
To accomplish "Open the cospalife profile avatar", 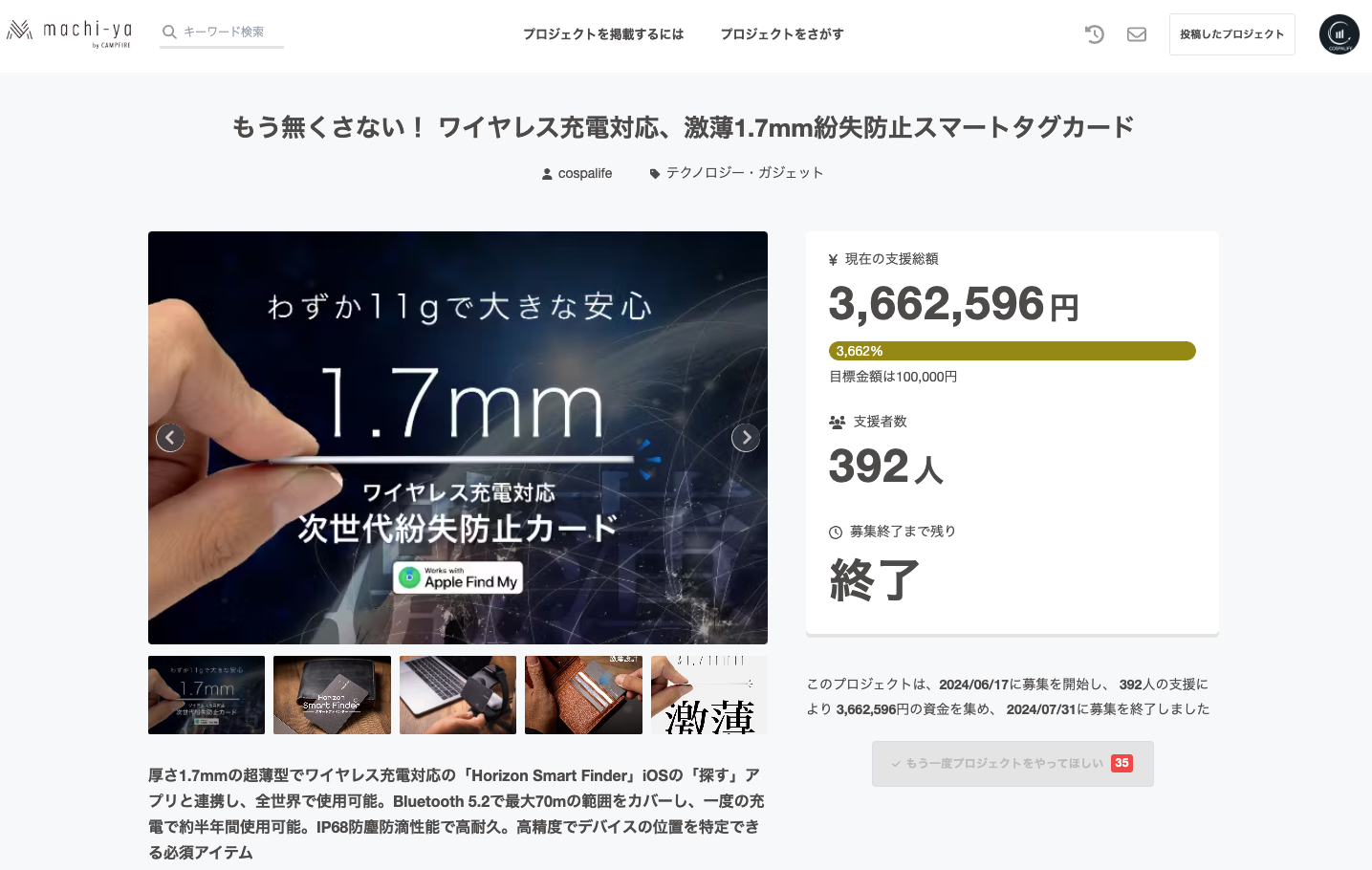I will (x=1339, y=34).
